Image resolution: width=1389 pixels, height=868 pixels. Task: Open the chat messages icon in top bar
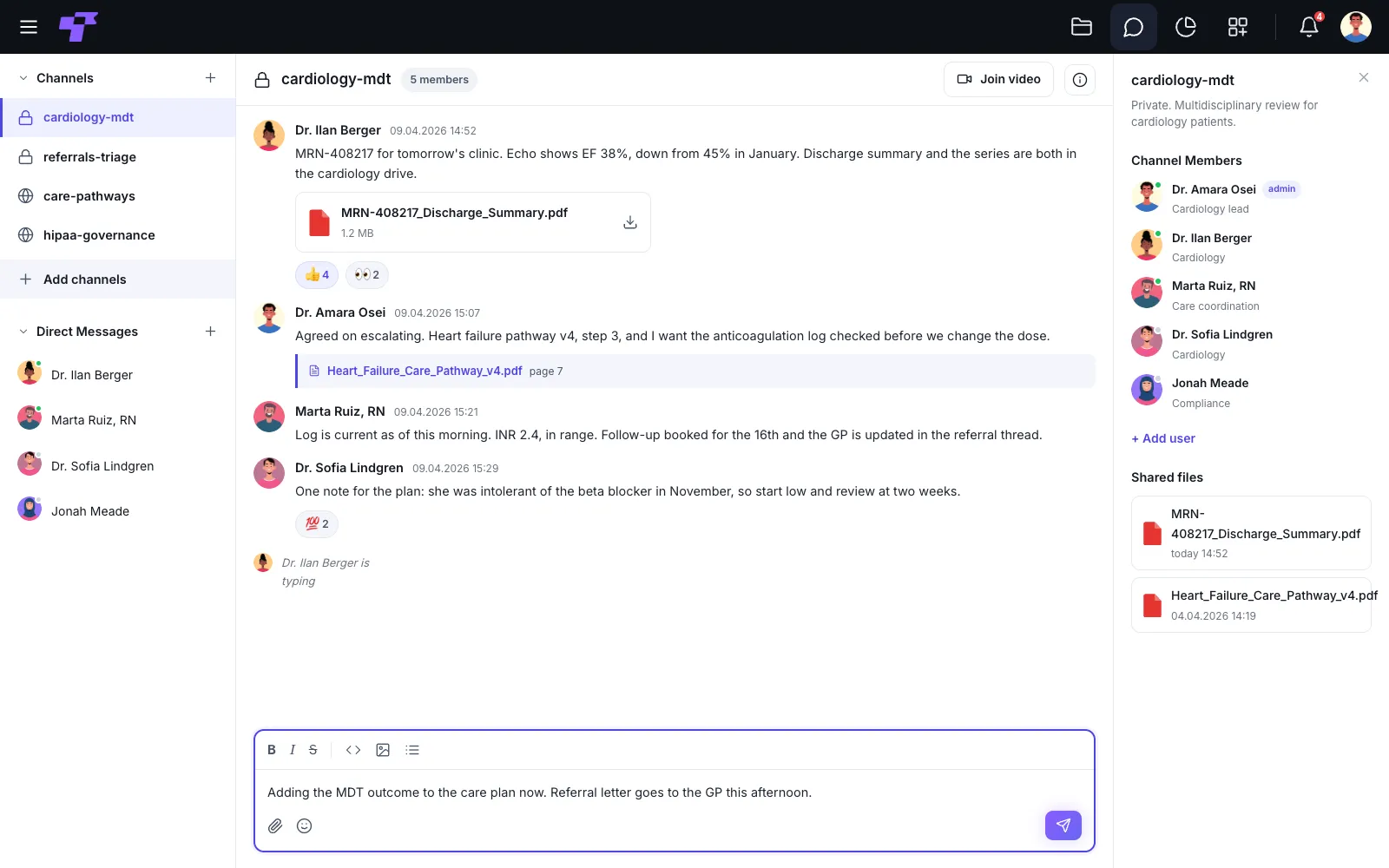pos(1134,27)
